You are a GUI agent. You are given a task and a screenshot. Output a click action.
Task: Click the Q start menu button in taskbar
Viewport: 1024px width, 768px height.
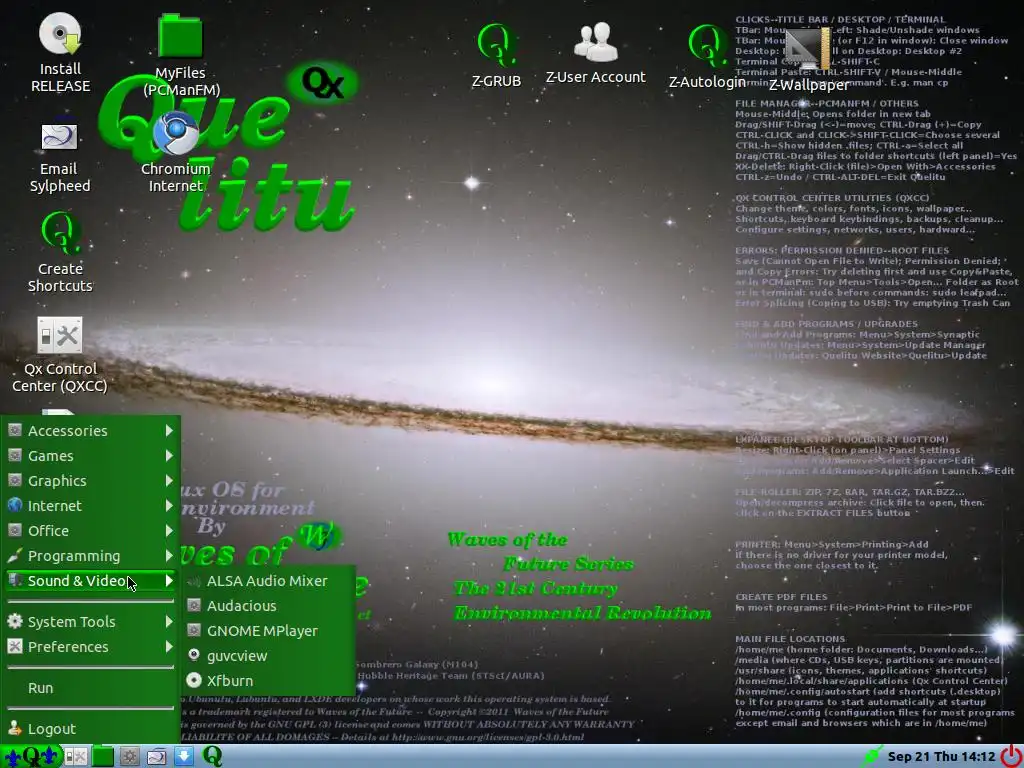(31, 756)
